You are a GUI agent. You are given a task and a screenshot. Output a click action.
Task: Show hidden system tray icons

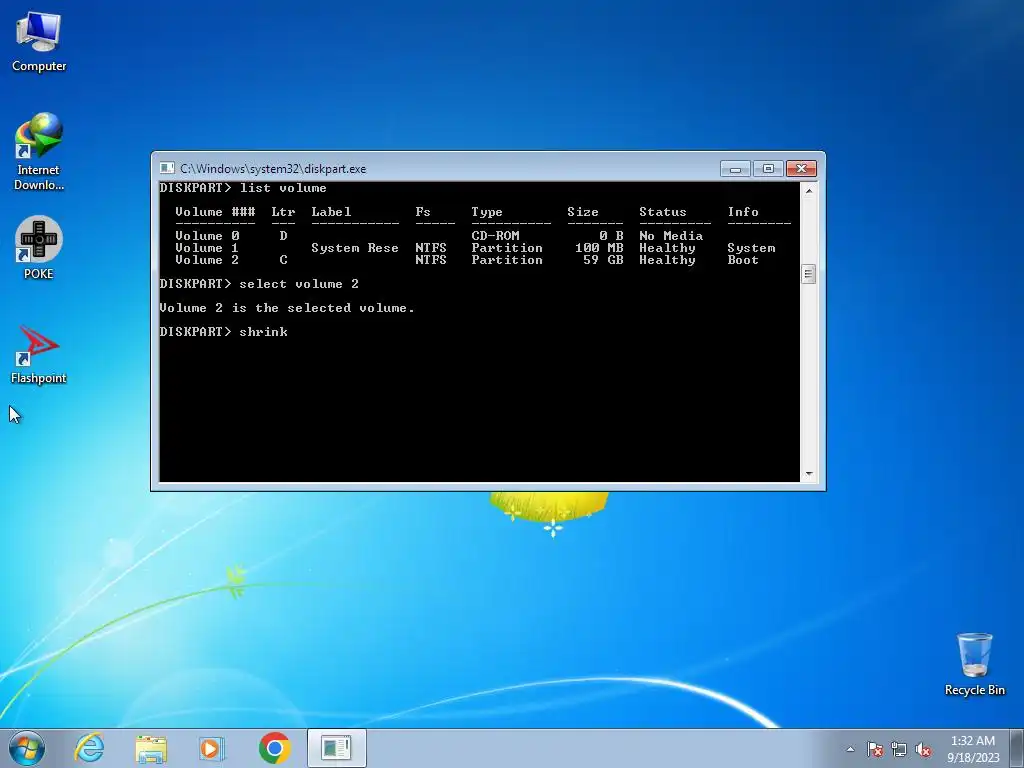850,749
